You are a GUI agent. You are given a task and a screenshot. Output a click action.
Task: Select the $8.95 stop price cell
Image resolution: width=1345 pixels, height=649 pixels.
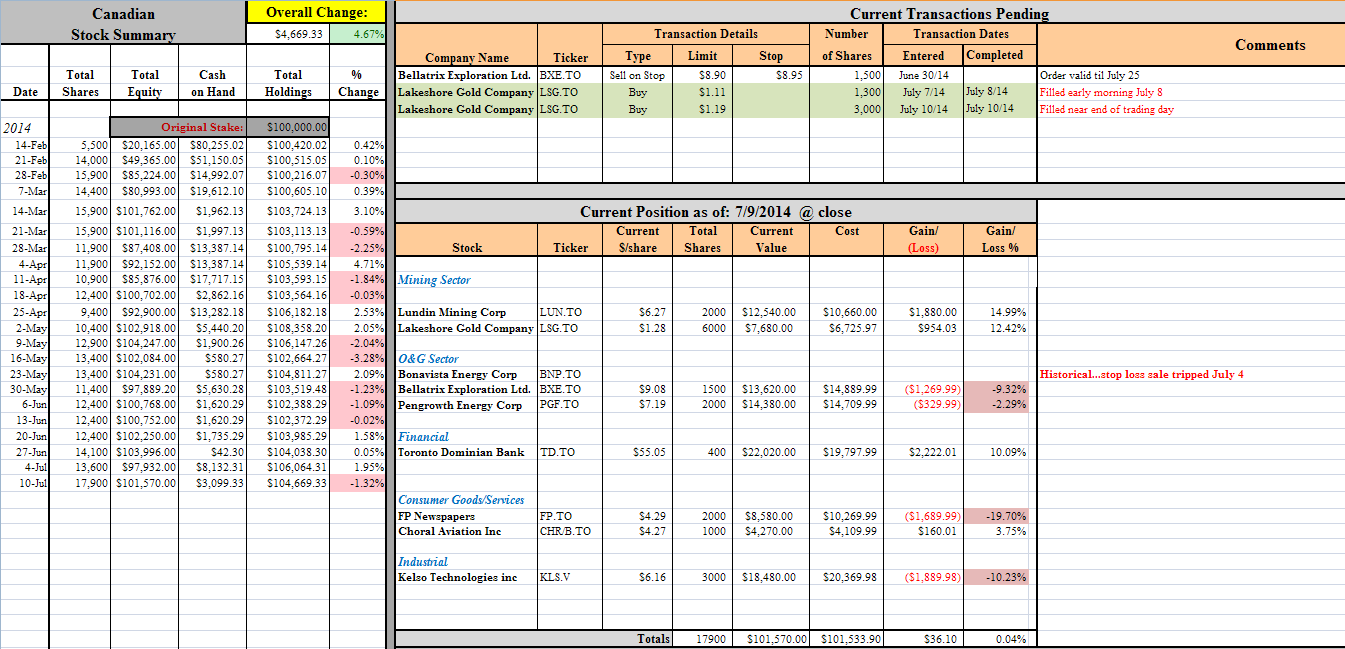pyautogui.click(x=771, y=75)
